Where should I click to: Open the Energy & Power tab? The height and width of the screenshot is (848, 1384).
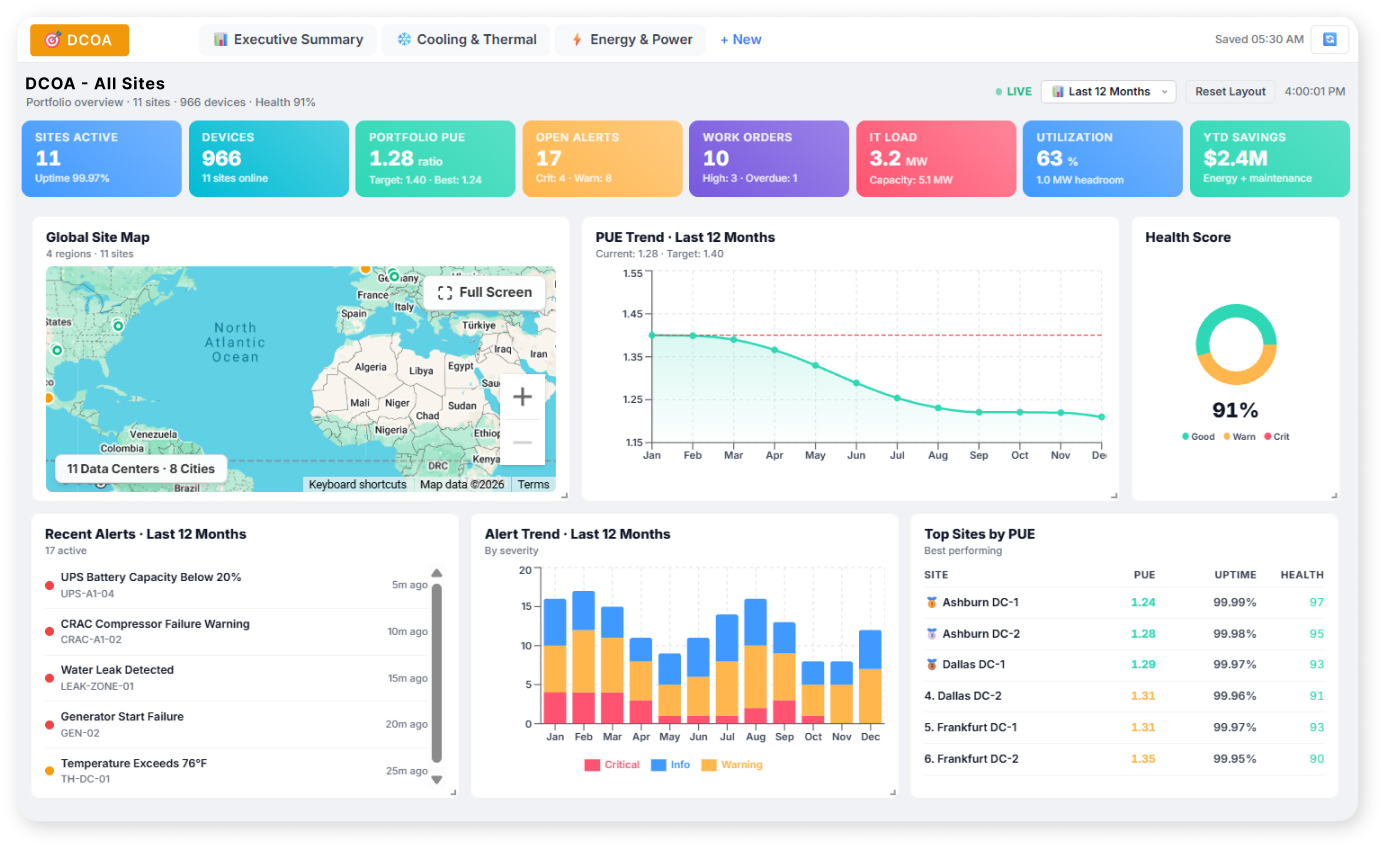point(631,40)
